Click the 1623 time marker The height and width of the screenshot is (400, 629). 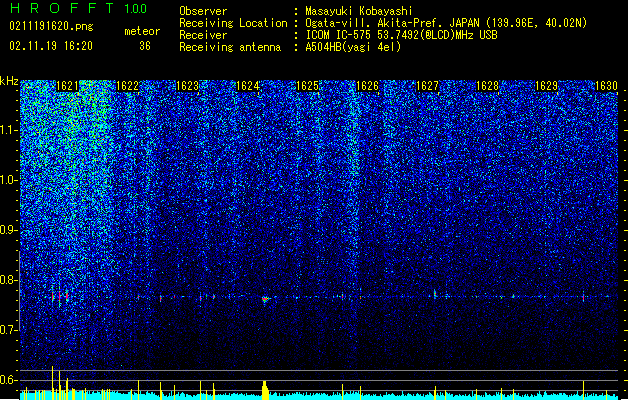(x=187, y=86)
